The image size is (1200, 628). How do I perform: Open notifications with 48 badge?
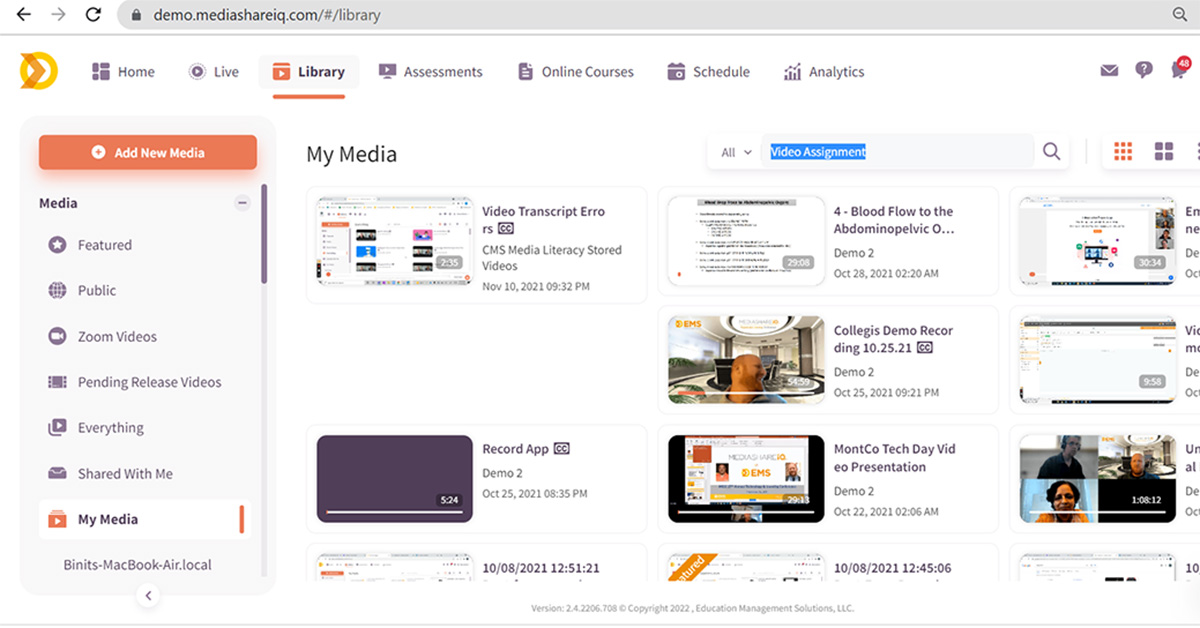tap(1180, 70)
